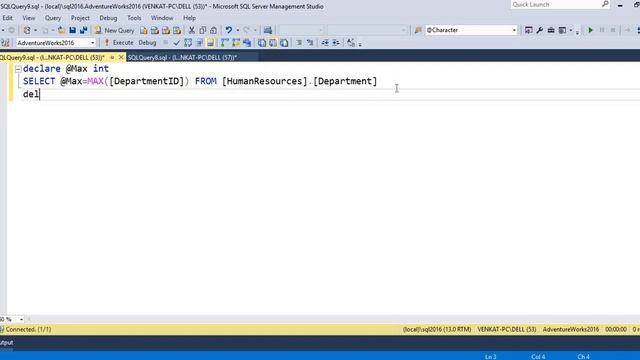Comment out the selected lines icon
Image resolution: width=640 pixels, height=360 pixels.
(x=299, y=43)
